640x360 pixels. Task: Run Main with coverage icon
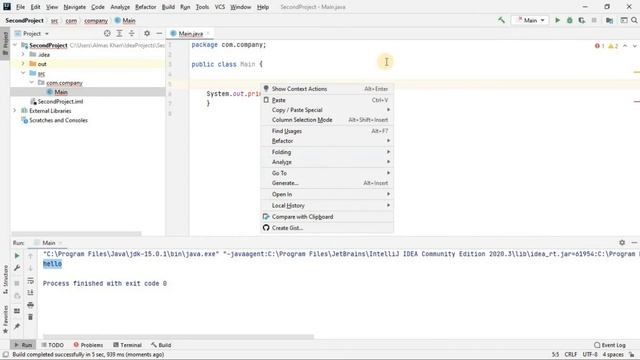(x=582, y=20)
